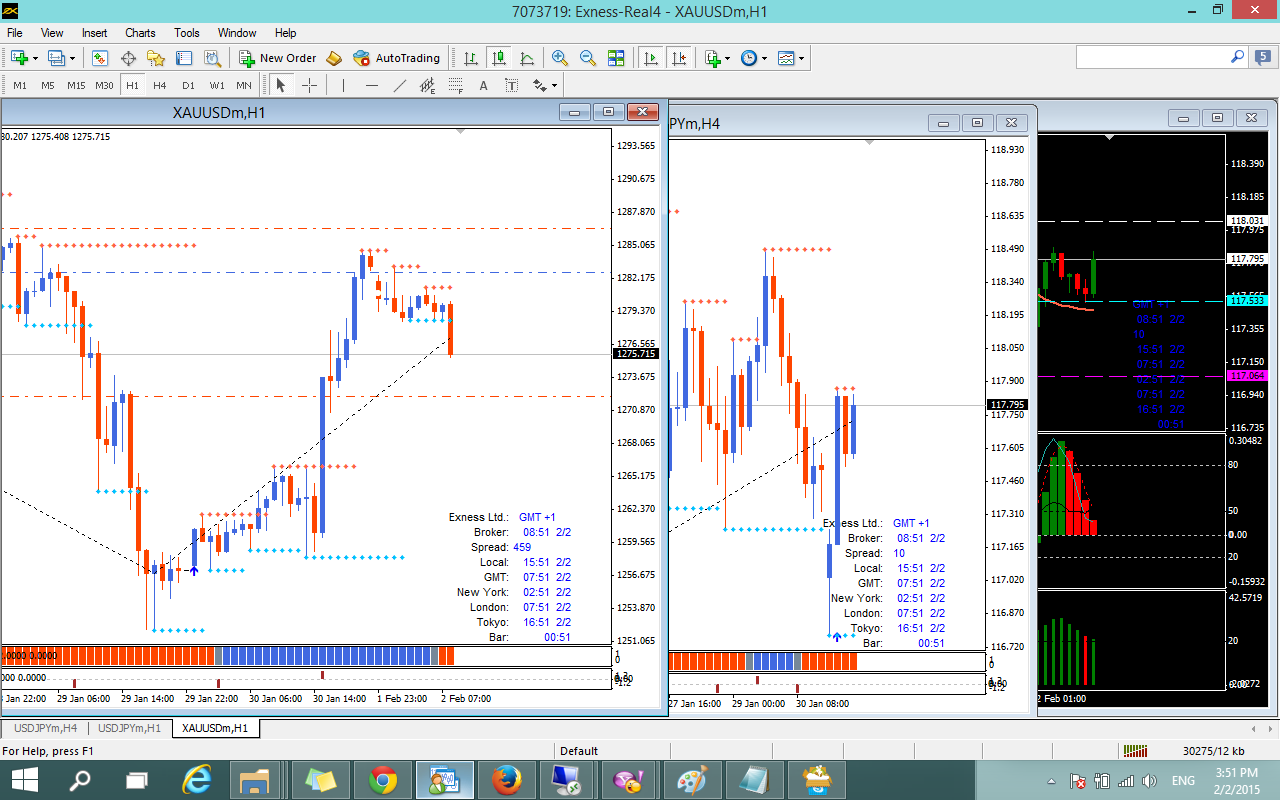Expand the Templates dropdown arrow
Screen dimensions: 1280x800
[x=801, y=58]
